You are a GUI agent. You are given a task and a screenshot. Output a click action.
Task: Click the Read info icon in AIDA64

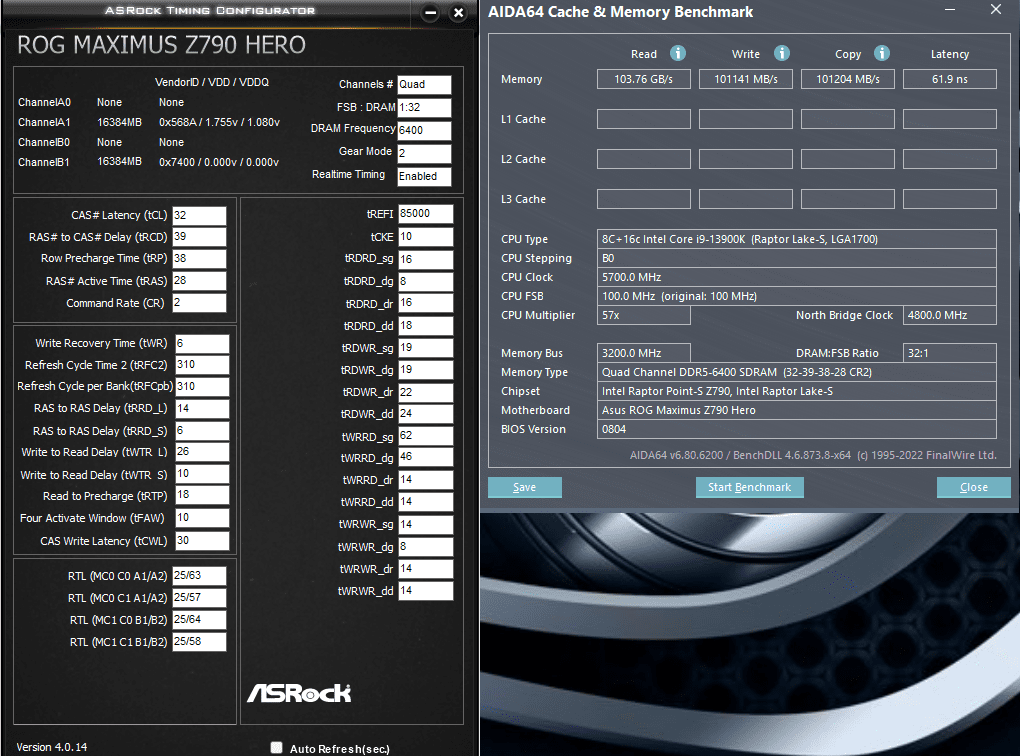pyautogui.click(x=677, y=53)
